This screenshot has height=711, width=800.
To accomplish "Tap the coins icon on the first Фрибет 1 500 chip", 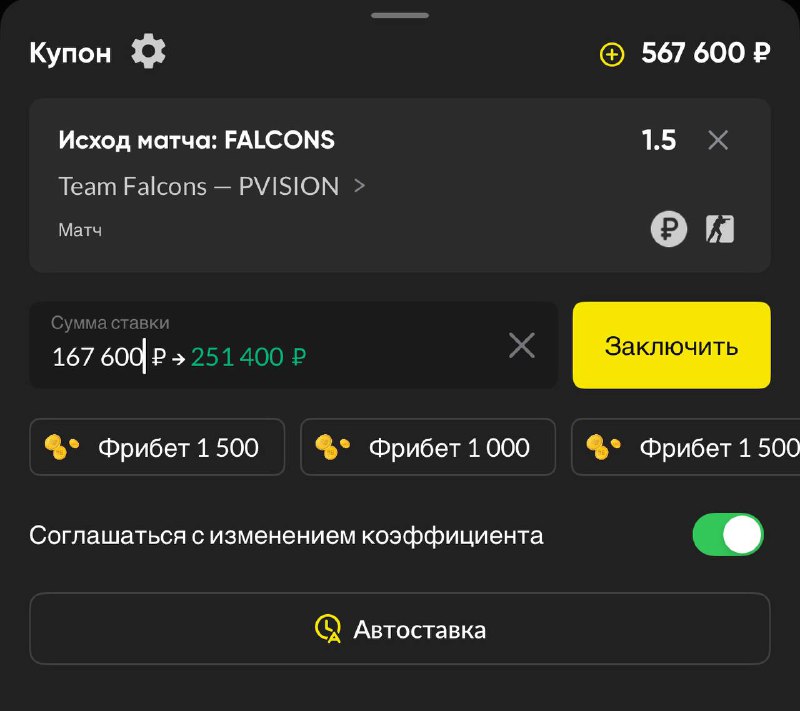I will point(64,447).
